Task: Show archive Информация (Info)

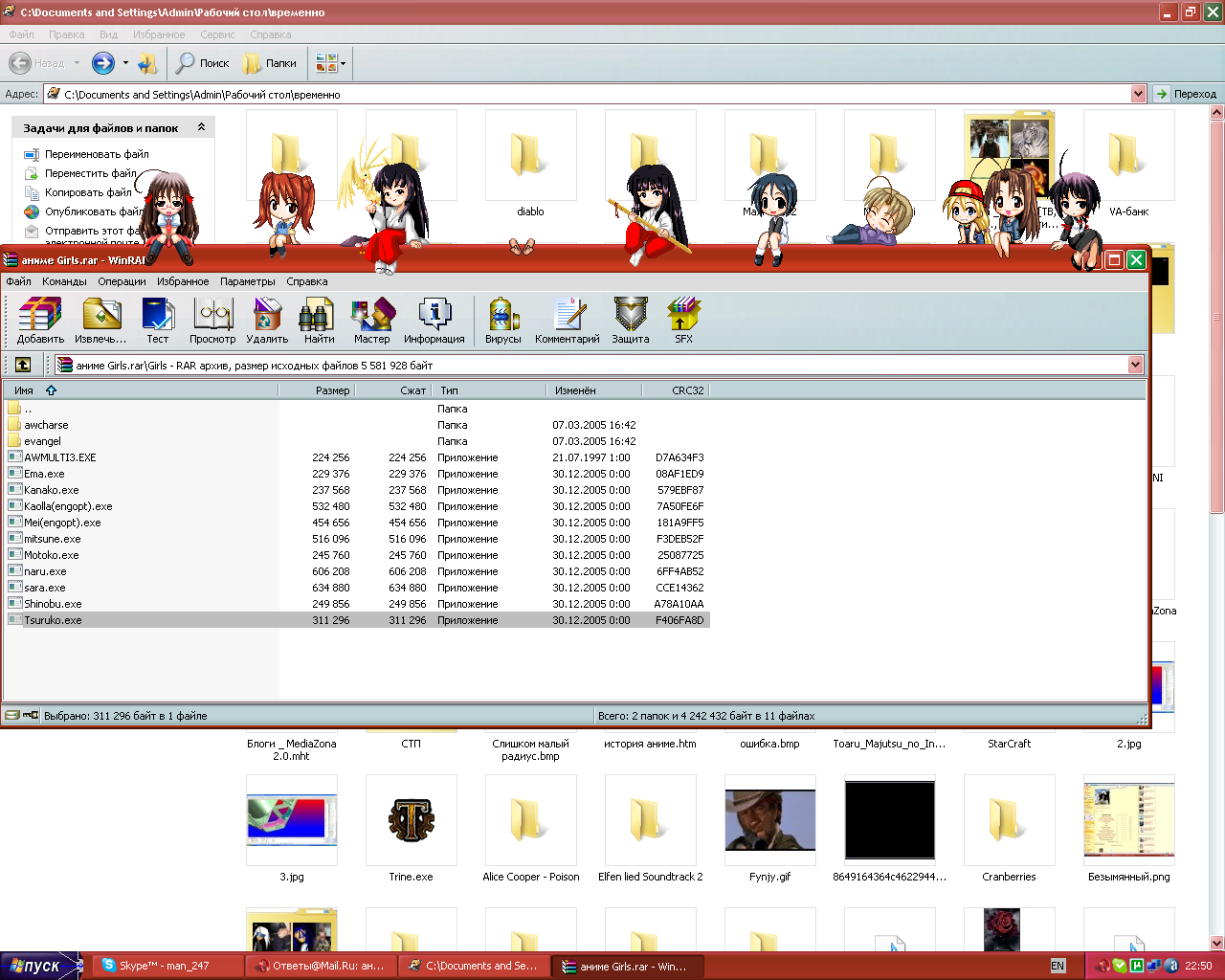Action: click(434, 320)
